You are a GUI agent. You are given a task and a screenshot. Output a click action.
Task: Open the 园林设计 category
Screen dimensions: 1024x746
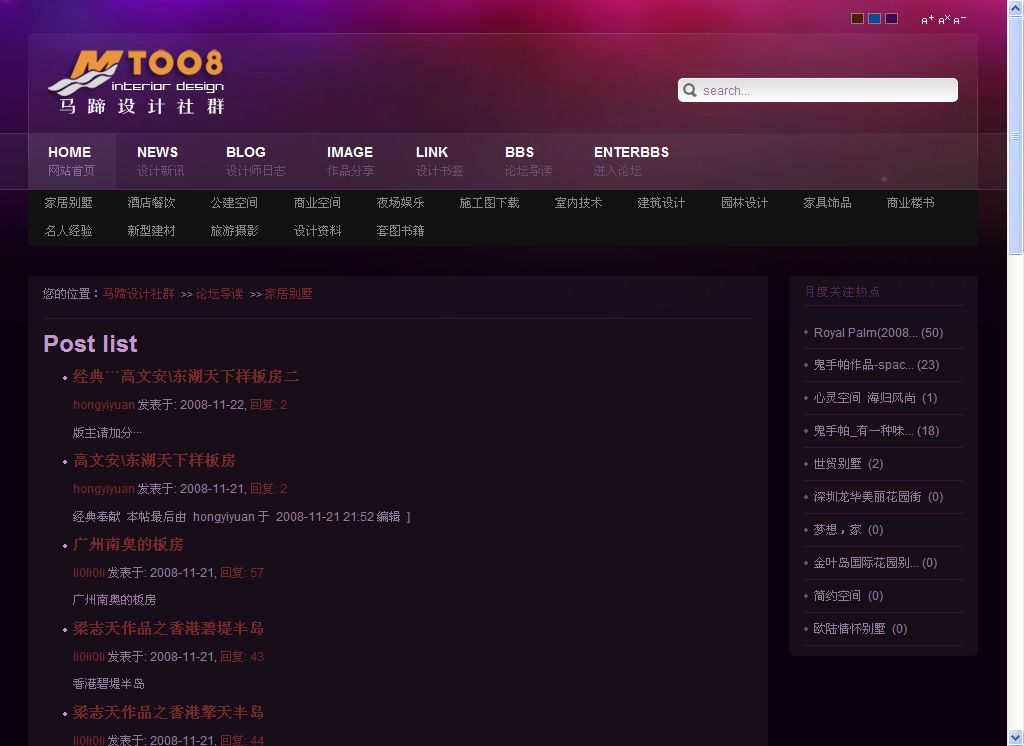[744, 203]
